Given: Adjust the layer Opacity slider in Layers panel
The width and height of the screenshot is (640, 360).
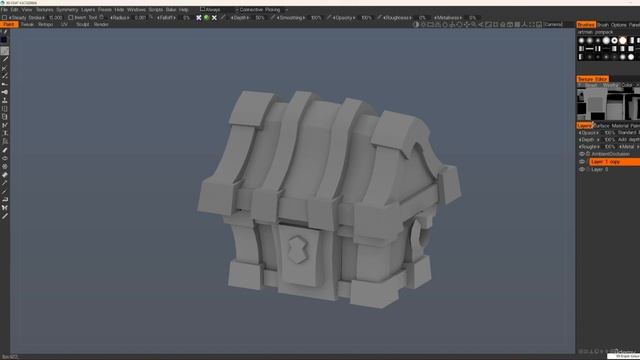Looking at the screenshot, I should click(x=589, y=133).
